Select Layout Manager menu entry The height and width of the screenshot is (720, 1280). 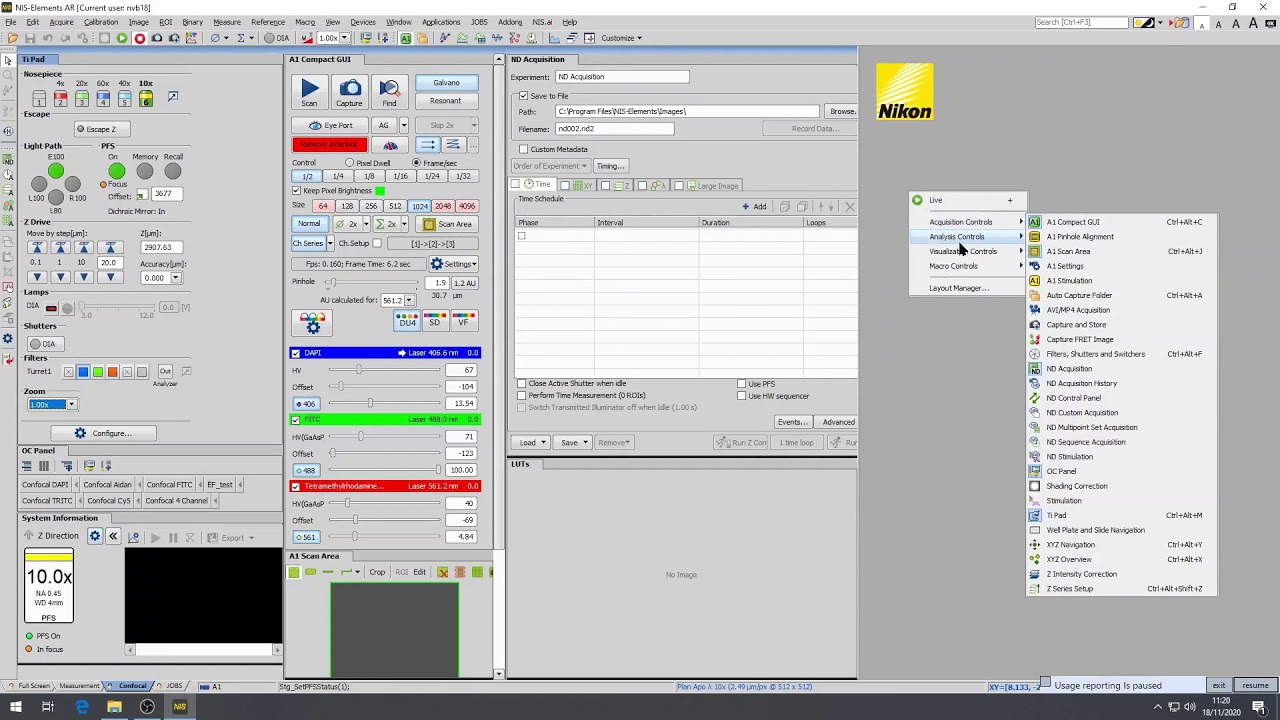(x=967, y=288)
